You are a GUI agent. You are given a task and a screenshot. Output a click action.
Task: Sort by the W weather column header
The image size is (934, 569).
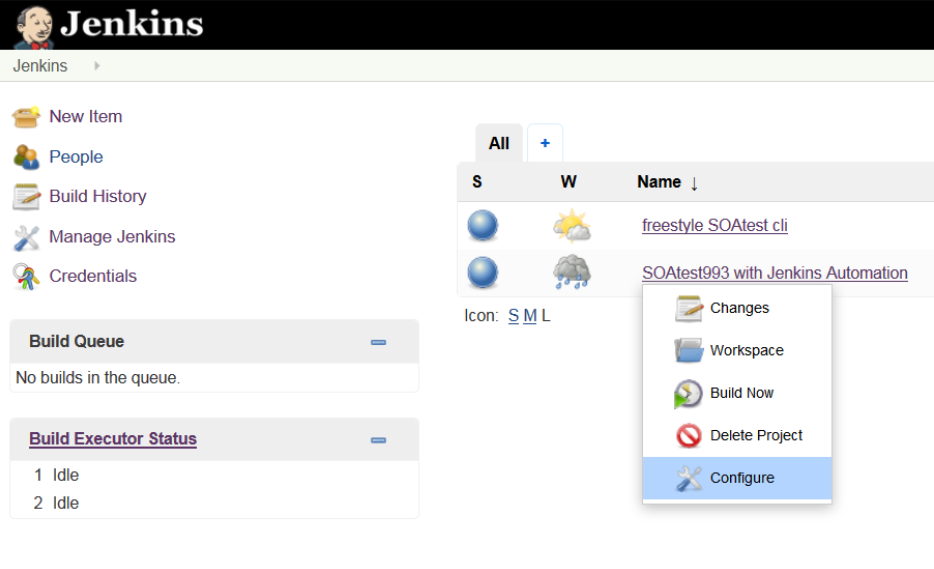(x=568, y=182)
